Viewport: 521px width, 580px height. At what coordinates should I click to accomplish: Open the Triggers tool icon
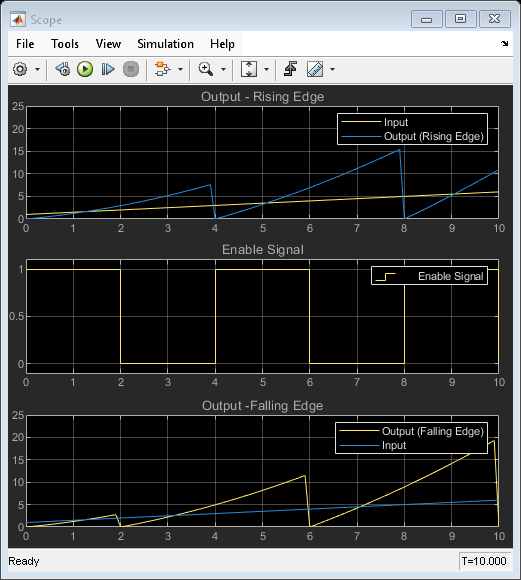point(290,69)
